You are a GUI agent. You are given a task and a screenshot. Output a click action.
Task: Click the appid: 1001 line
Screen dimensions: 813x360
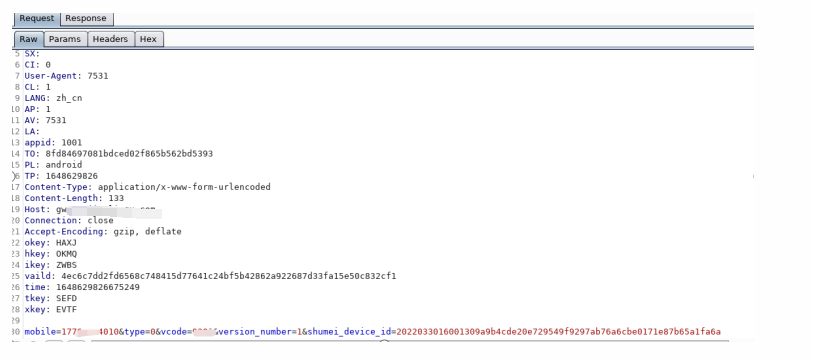click(x=53, y=143)
